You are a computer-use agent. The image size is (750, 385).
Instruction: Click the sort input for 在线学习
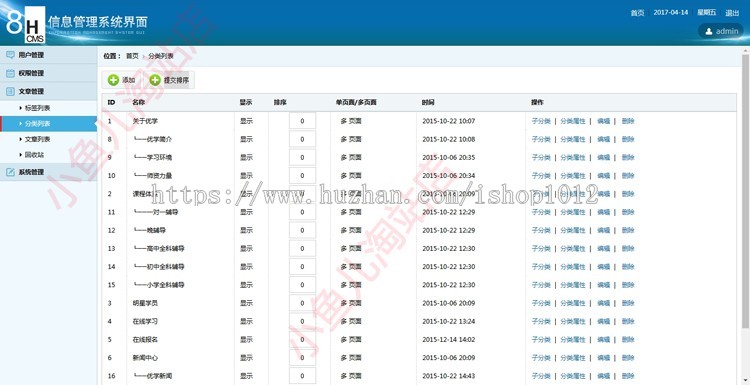(302, 321)
